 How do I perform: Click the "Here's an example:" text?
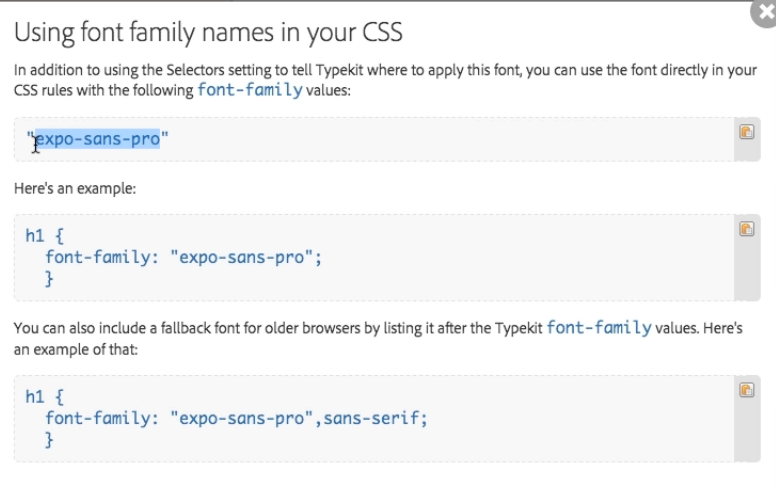pyautogui.click(x=75, y=191)
